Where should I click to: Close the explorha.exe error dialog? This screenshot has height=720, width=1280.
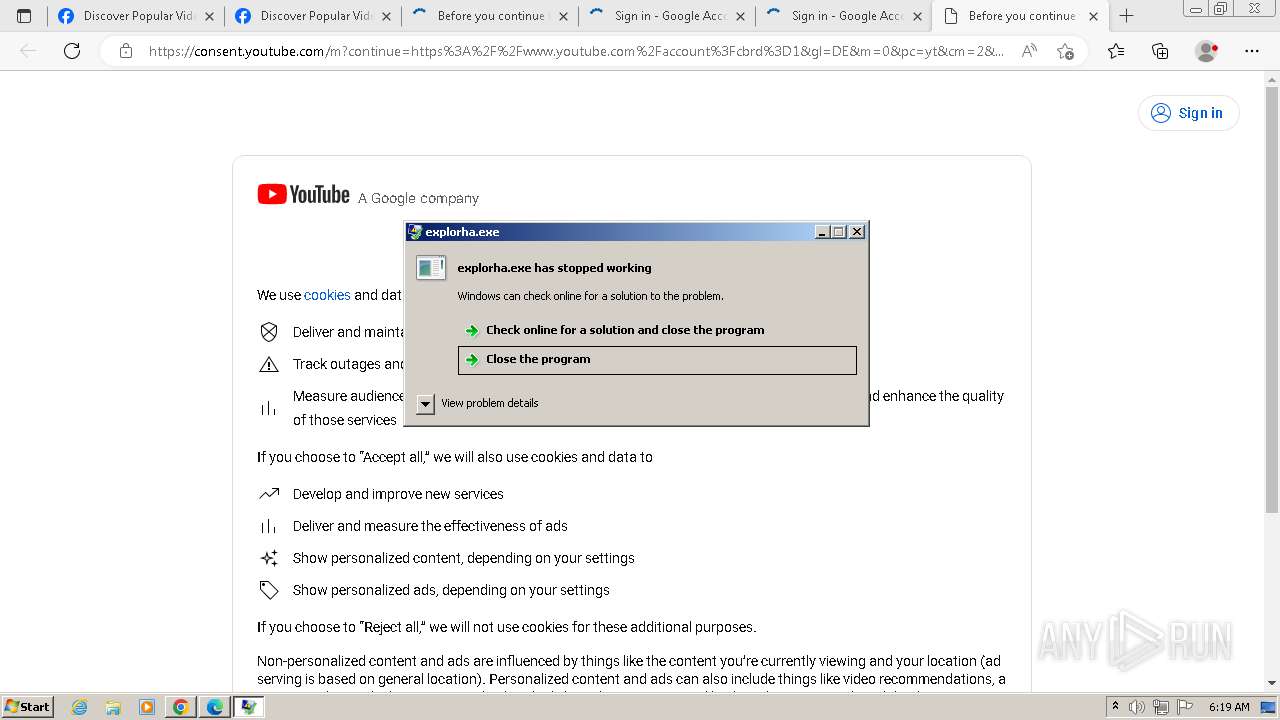857,232
